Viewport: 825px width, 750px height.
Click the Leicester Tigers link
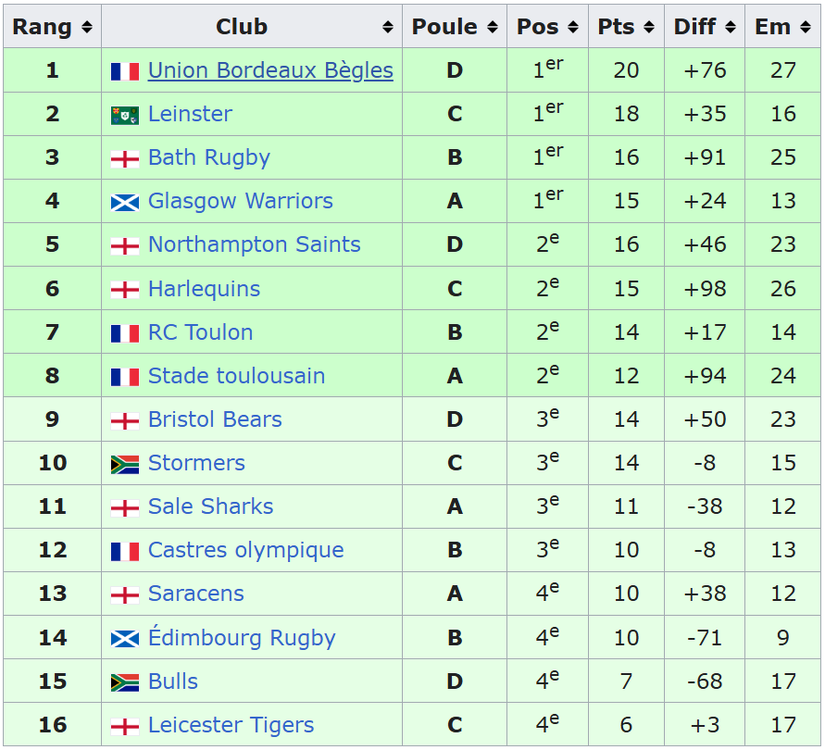[231, 725]
